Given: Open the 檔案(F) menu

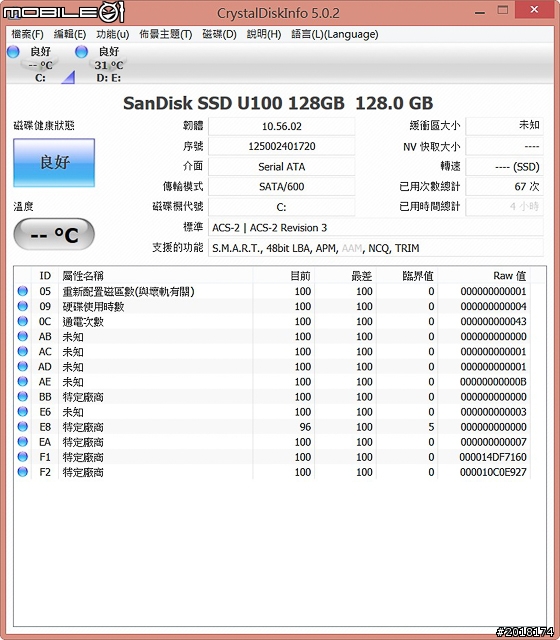Looking at the screenshot, I should click(27, 34).
